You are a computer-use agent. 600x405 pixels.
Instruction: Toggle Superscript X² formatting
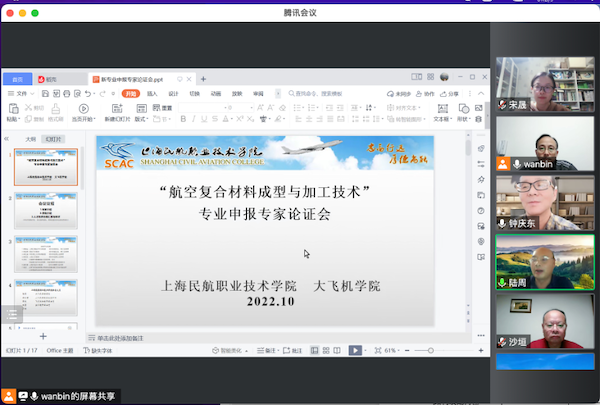240,119
